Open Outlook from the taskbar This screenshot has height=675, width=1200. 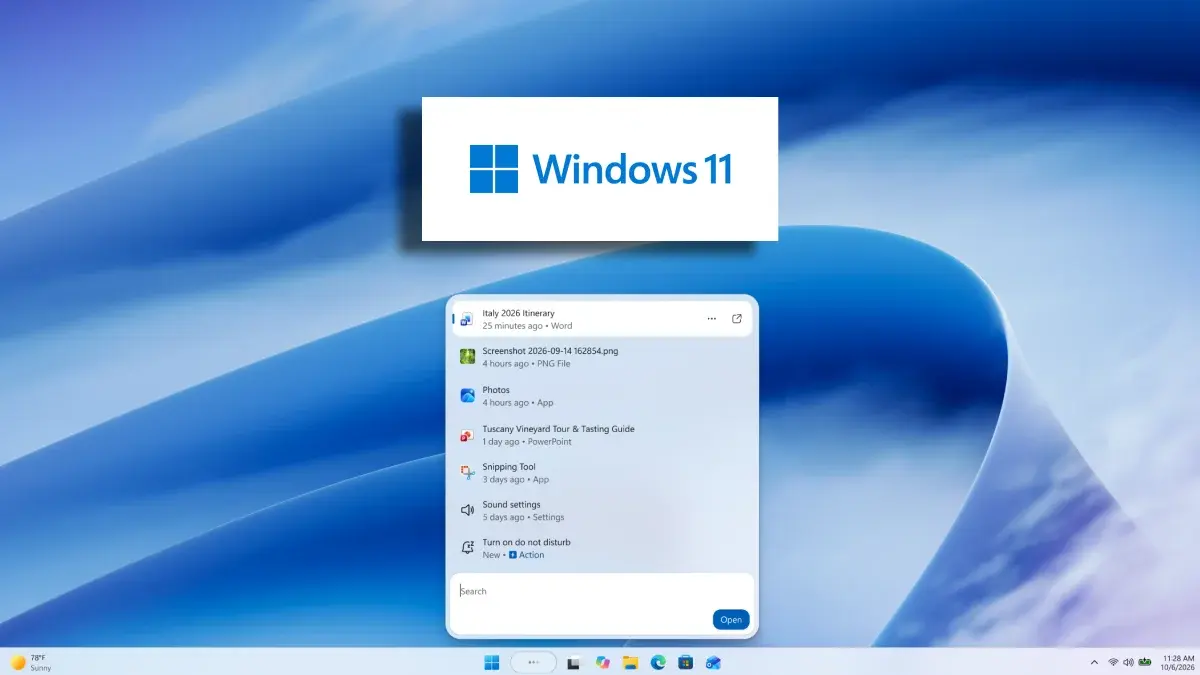(x=713, y=662)
